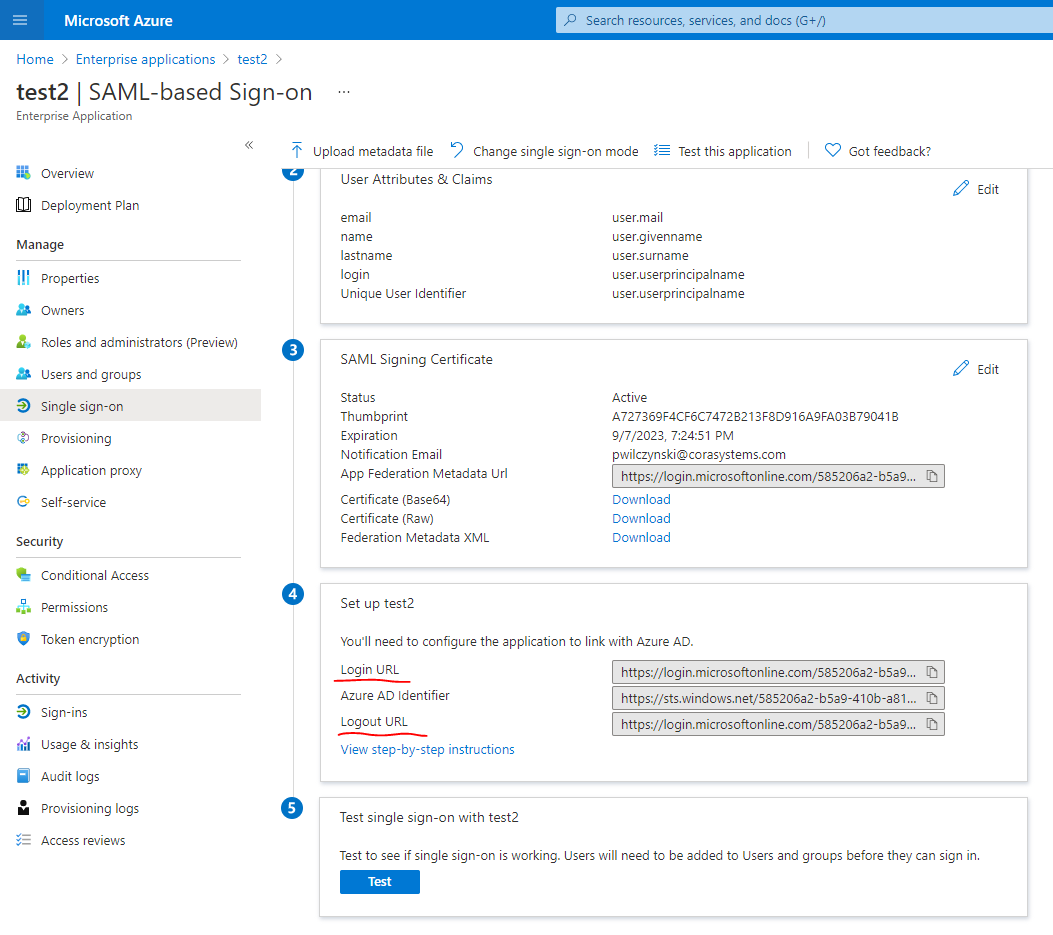Click the blue Test button
This screenshot has height=935, width=1053.
pos(379,882)
